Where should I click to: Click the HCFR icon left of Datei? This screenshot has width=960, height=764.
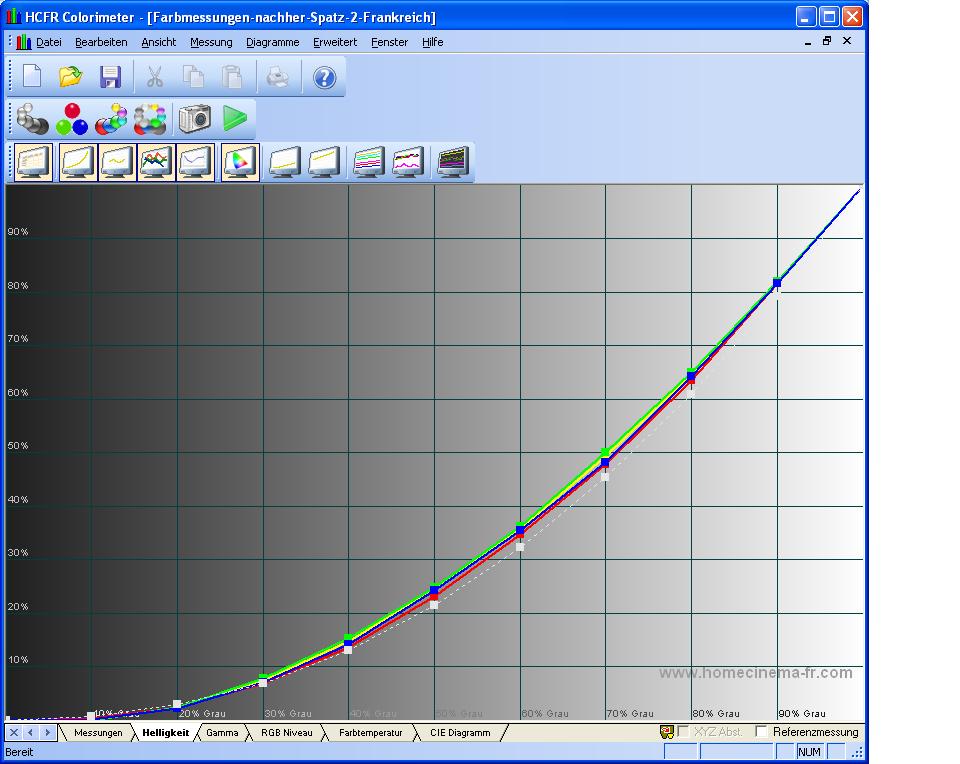tap(24, 42)
